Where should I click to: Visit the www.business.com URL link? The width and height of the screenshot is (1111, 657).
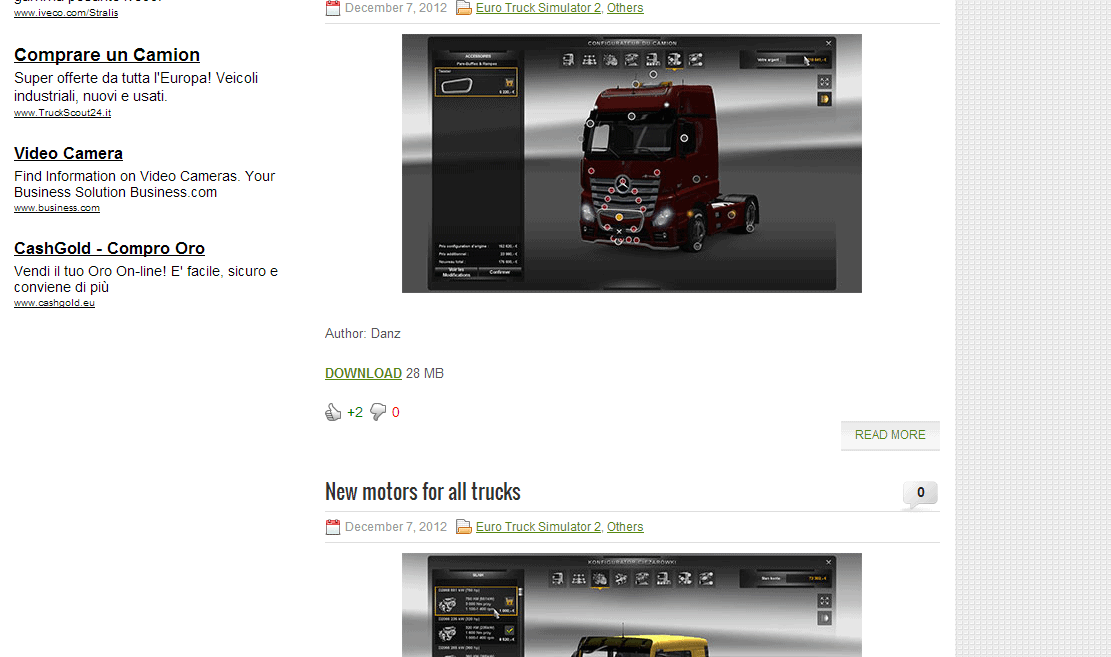click(x=57, y=208)
